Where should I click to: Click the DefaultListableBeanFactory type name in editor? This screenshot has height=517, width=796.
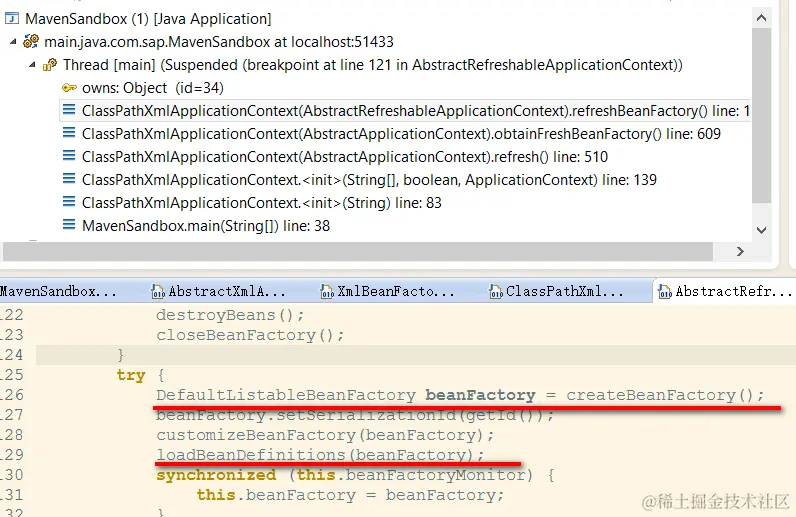pos(286,395)
